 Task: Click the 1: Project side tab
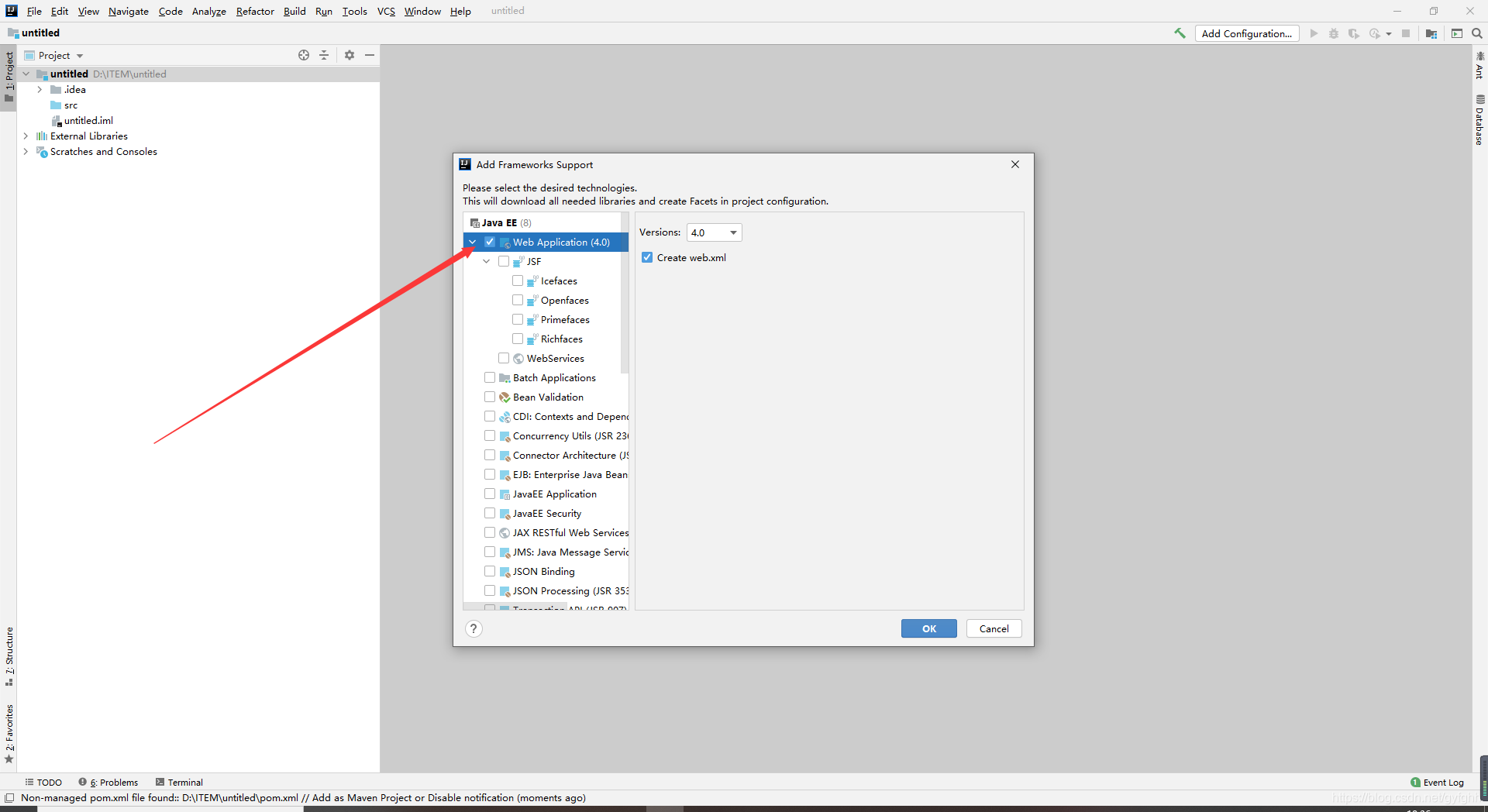pos(9,77)
